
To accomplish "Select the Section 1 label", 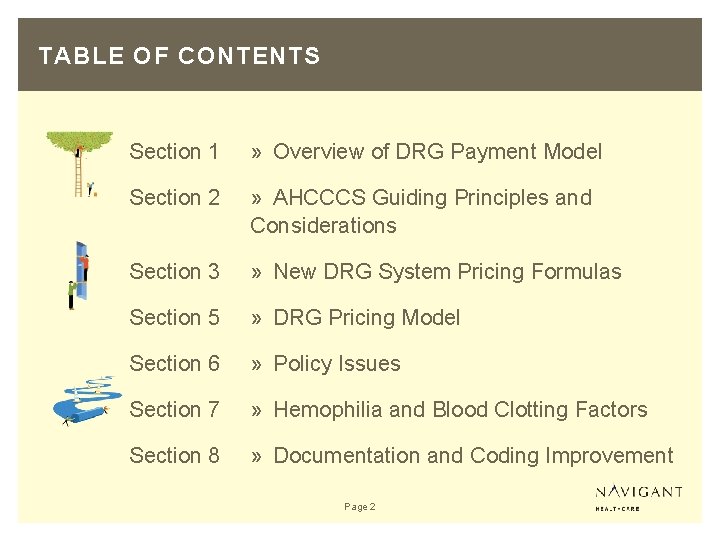I will point(174,152).
